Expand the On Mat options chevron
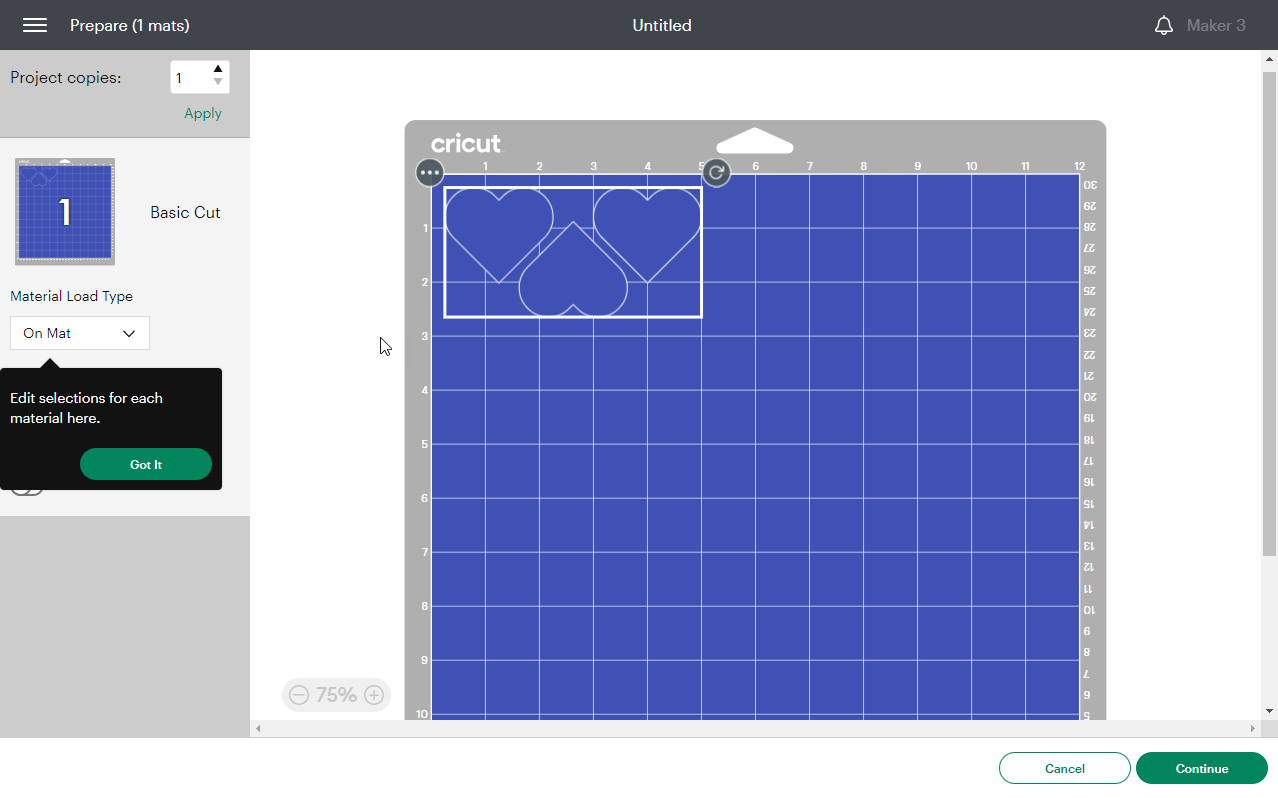 [x=128, y=332]
